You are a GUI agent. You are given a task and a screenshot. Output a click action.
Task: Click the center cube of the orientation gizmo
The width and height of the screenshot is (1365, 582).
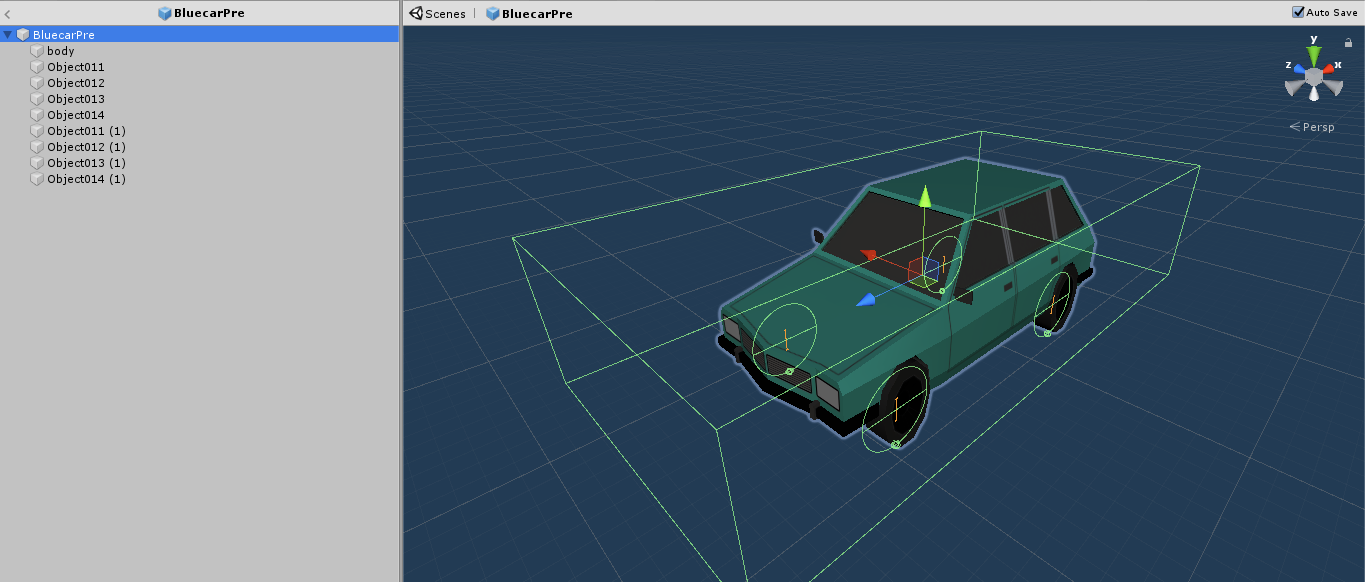[1314, 76]
